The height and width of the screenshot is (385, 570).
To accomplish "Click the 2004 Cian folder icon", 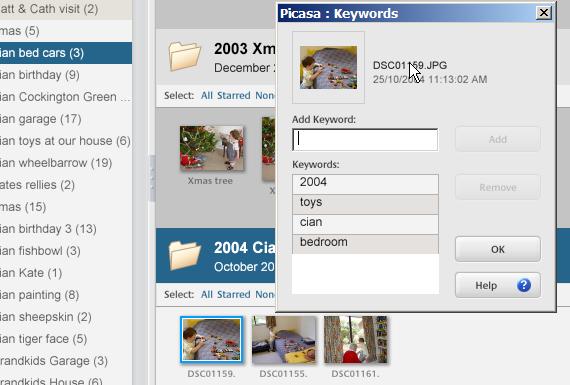I will 185,256.
